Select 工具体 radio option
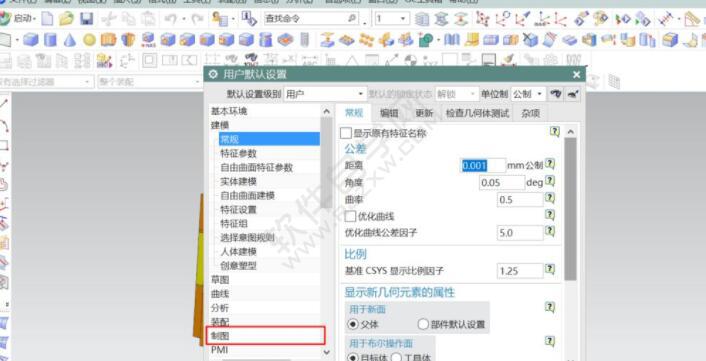The height and width of the screenshot is (361, 706). point(396,358)
